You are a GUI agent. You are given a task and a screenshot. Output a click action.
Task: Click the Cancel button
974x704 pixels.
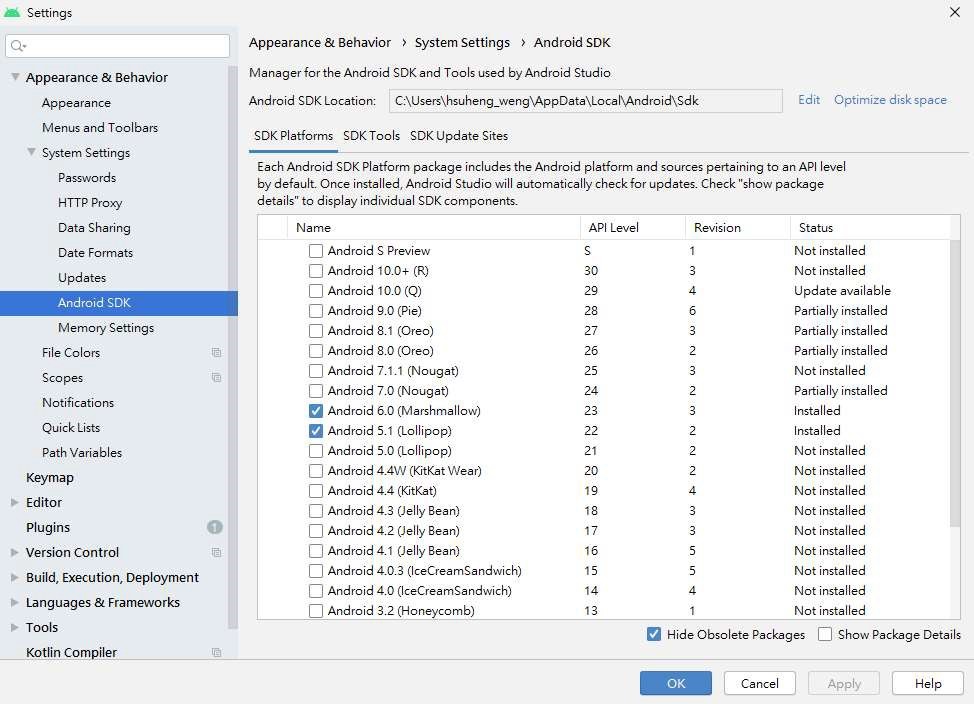click(x=760, y=683)
